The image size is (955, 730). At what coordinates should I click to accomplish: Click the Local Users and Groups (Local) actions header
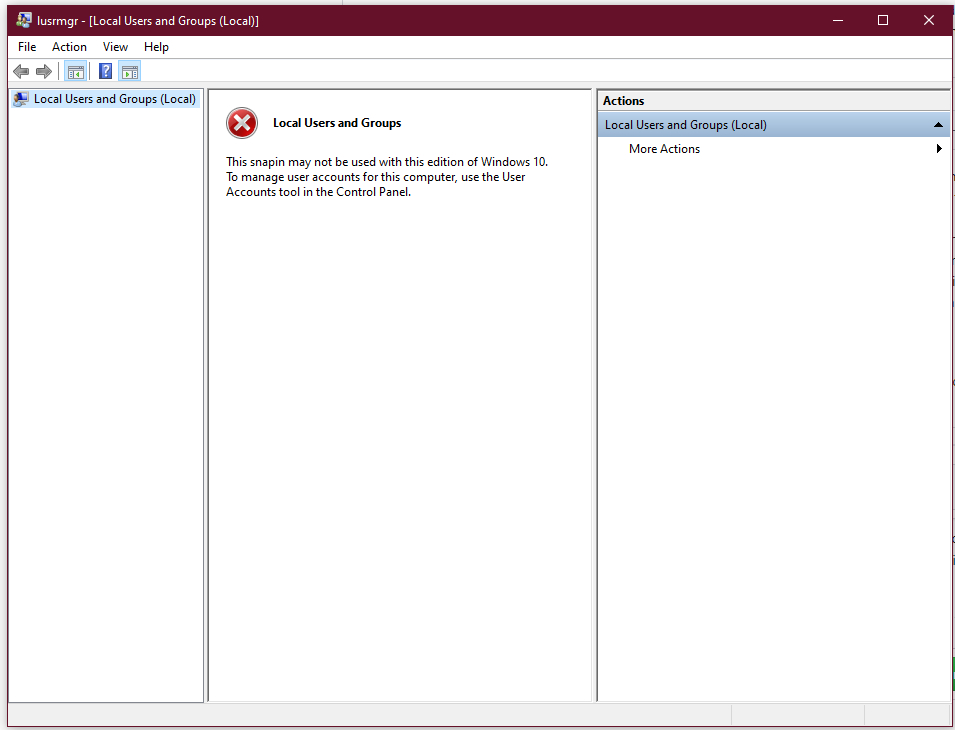[x=774, y=125]
